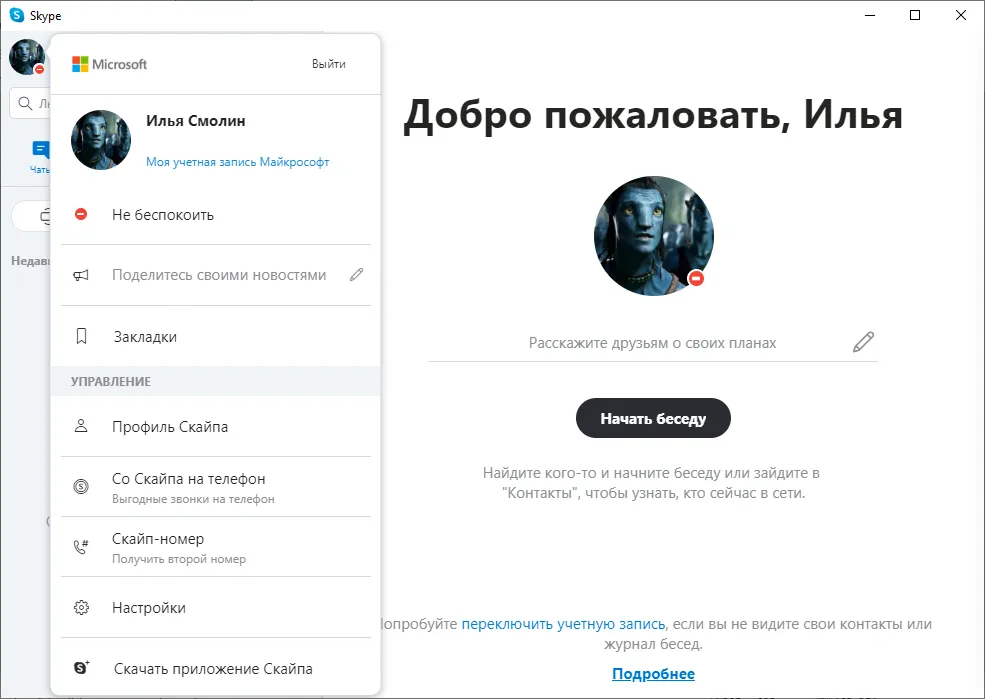Click the Skype credit icon for calls to phone
This screenshot has height=699, width=985.
click(81, 486)
